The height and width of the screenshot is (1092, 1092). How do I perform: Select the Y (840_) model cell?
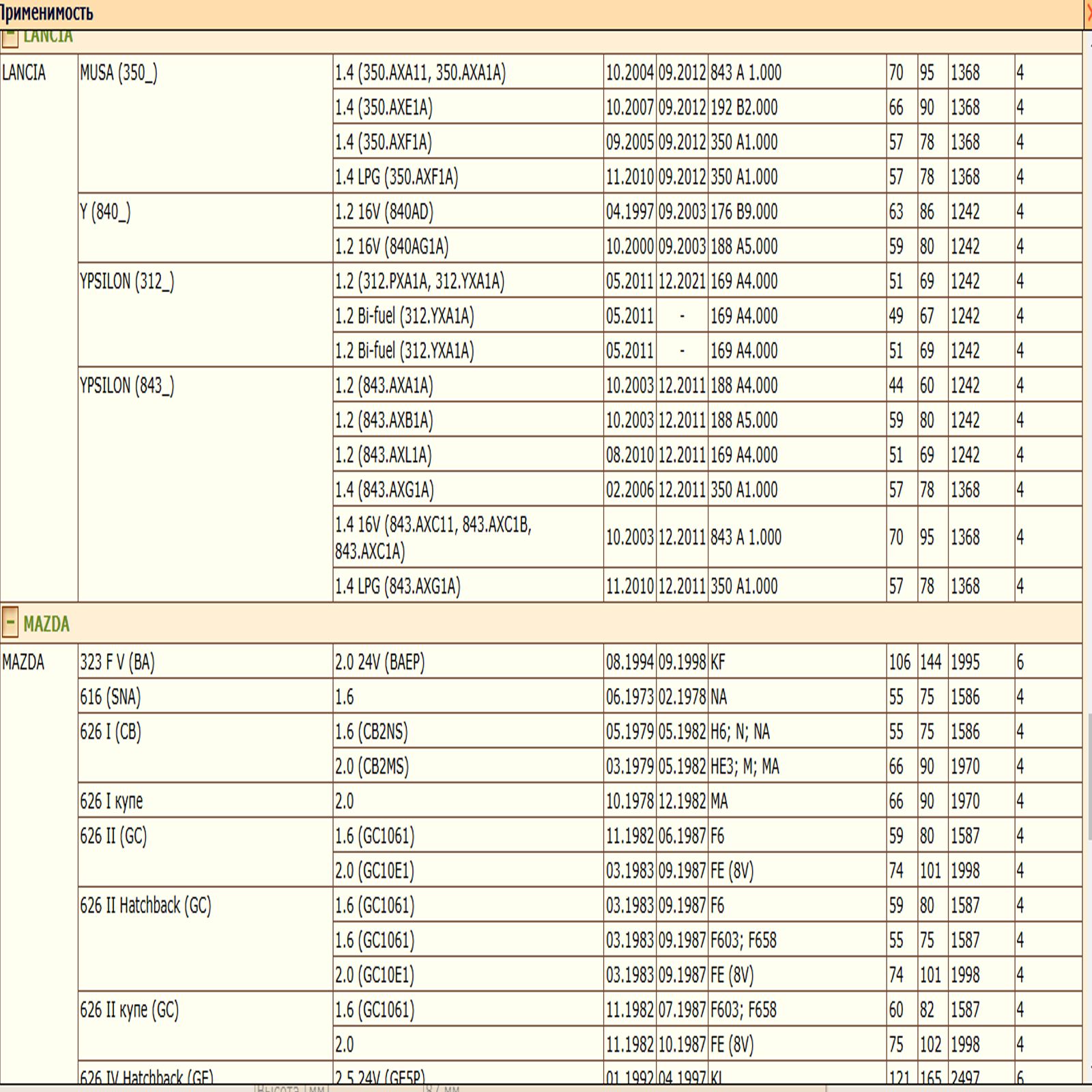(x=105, y=212)
